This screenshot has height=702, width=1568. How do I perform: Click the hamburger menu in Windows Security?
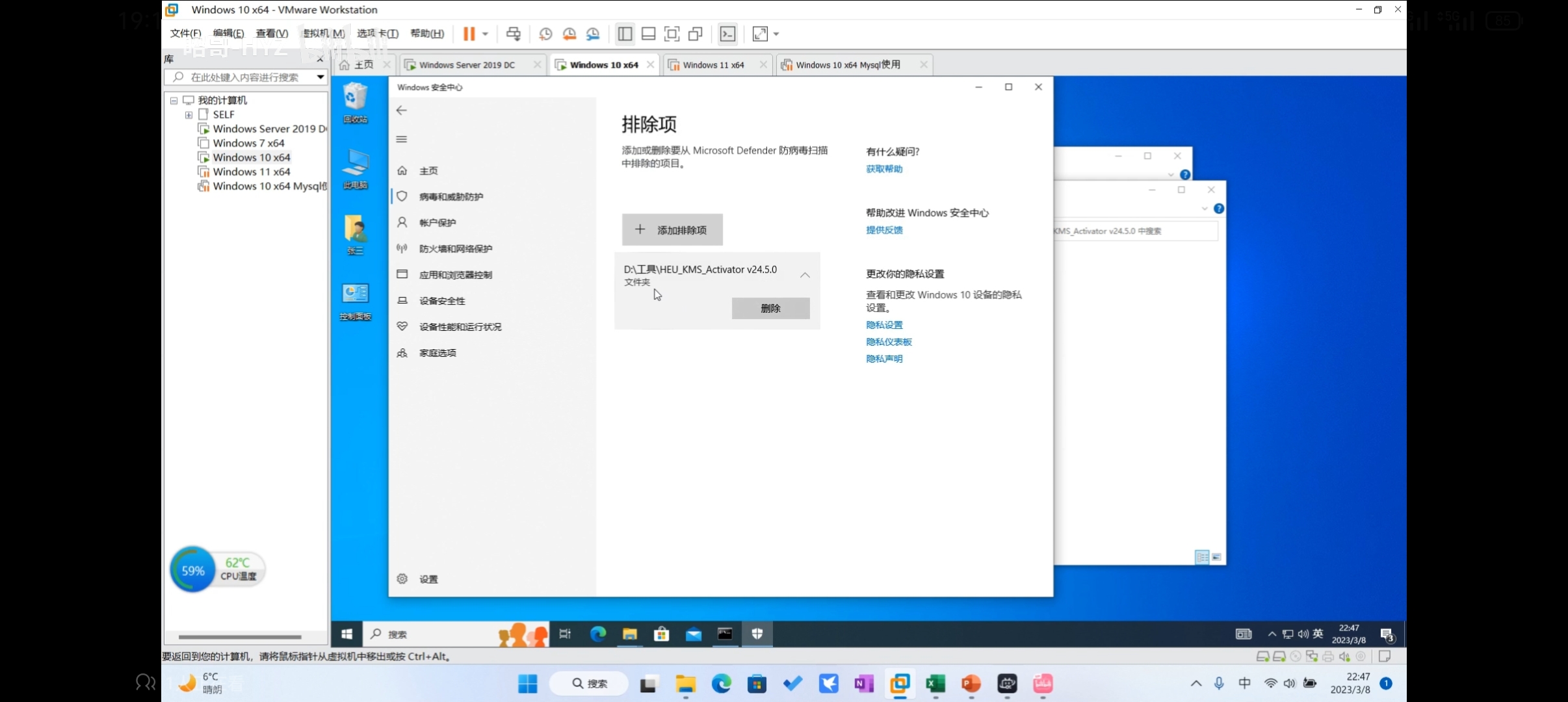click(x=402, y=139)
